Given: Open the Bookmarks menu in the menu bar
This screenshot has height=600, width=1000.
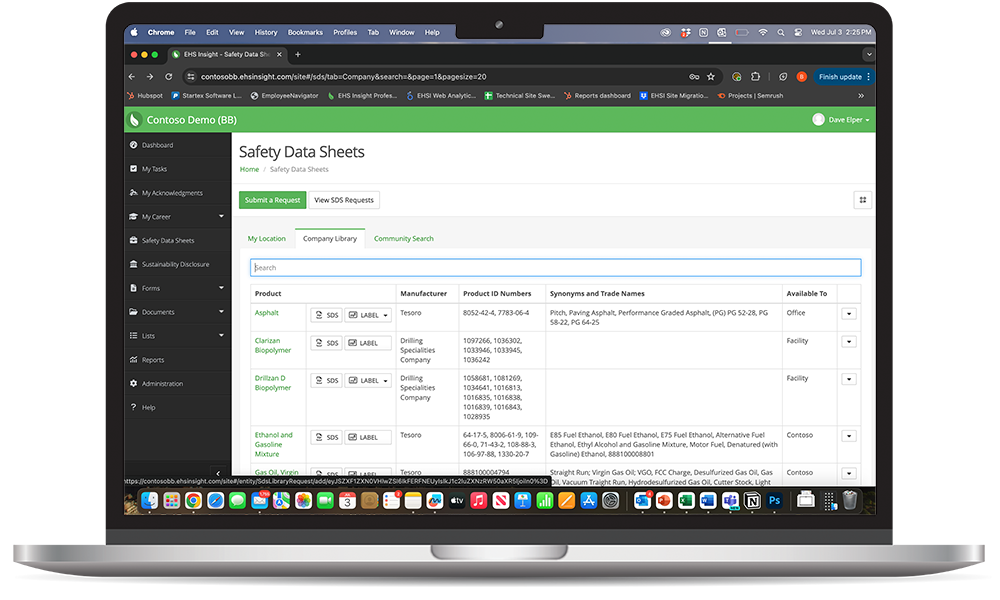Looking at the screenshot, I should click(304, 31).
